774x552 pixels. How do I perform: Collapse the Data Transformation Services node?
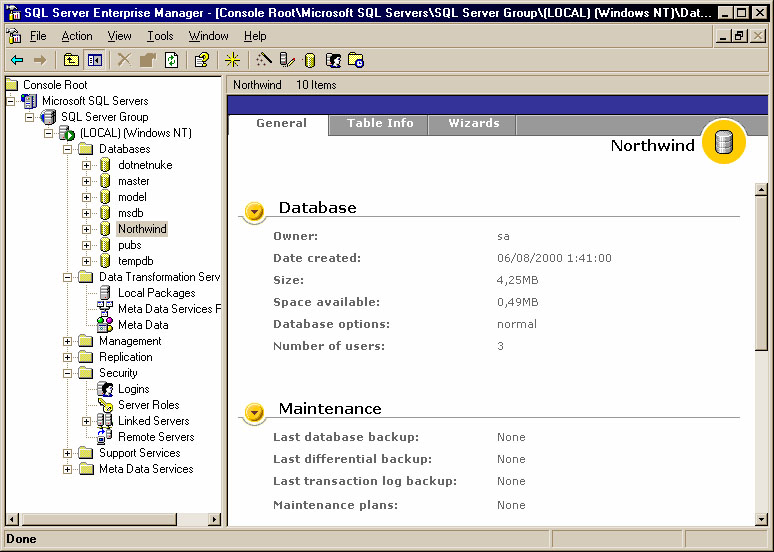click(x=68, y=277)
